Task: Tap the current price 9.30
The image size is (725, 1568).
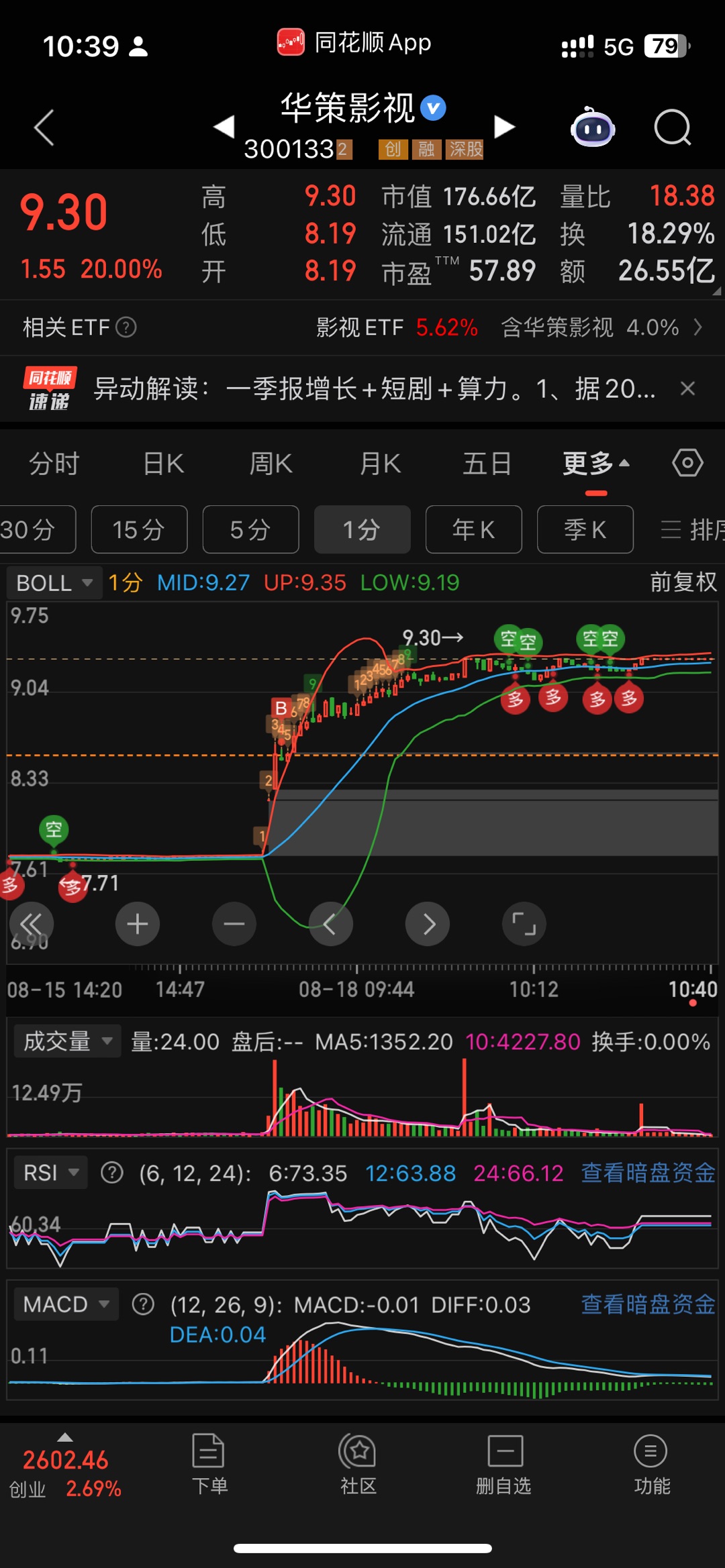Action: pos(64,212)
